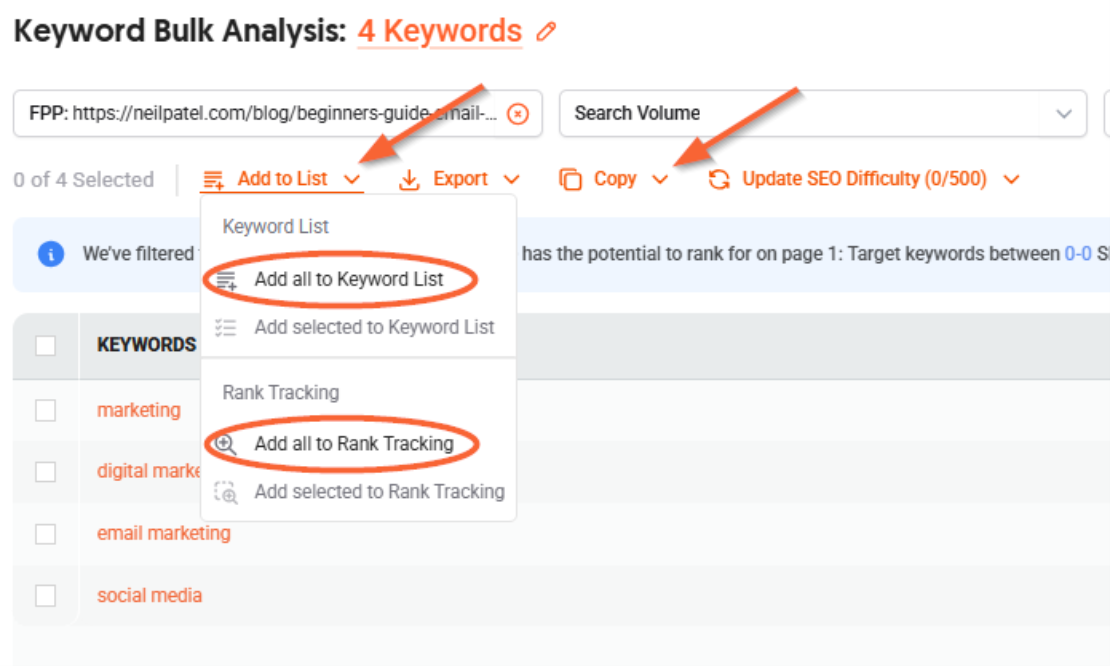Expand the Copy chevron arrow
The image size is (1112, 666).
[660, 180]
